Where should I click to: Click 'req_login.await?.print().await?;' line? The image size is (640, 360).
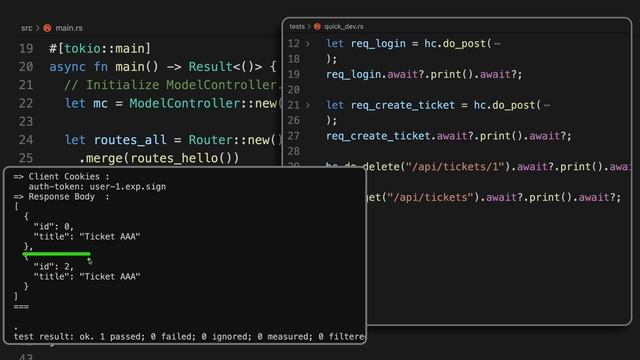(424, 74)
